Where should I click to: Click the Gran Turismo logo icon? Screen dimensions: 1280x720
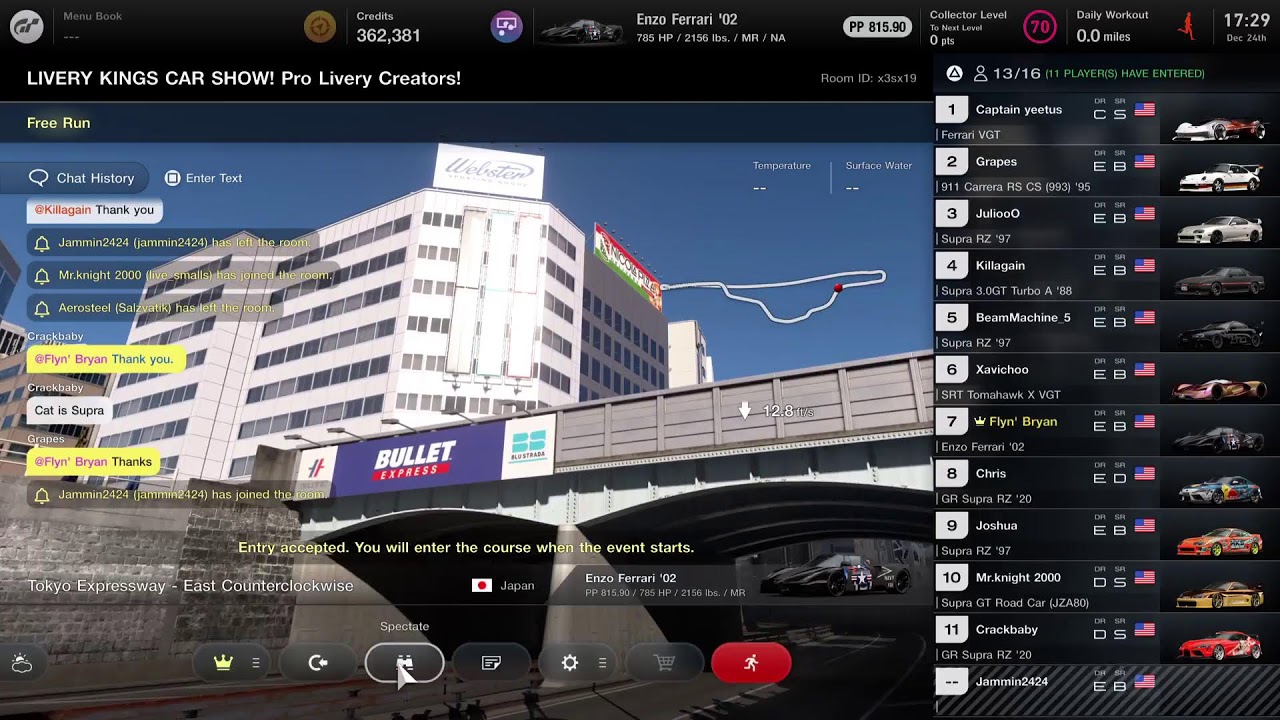pyautogui.click(x=27, y=27)
